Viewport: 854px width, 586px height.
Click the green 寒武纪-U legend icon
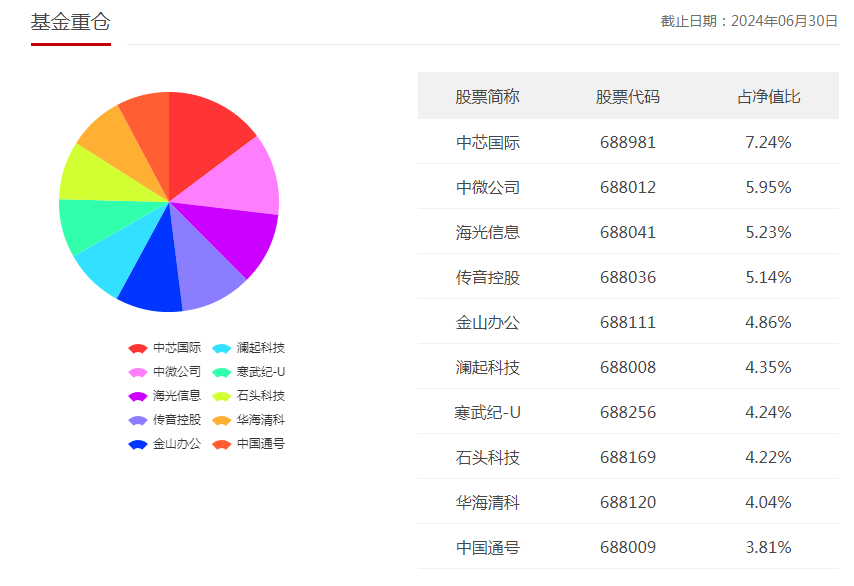(x=222, y=372)
